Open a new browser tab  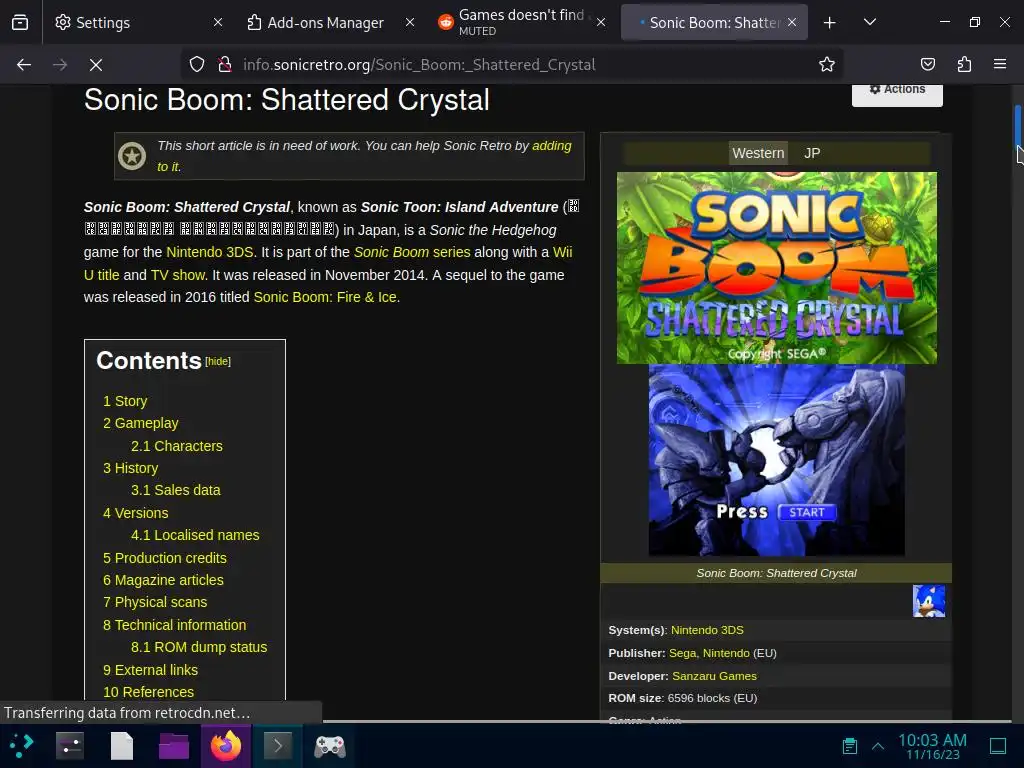coord(829,23)
